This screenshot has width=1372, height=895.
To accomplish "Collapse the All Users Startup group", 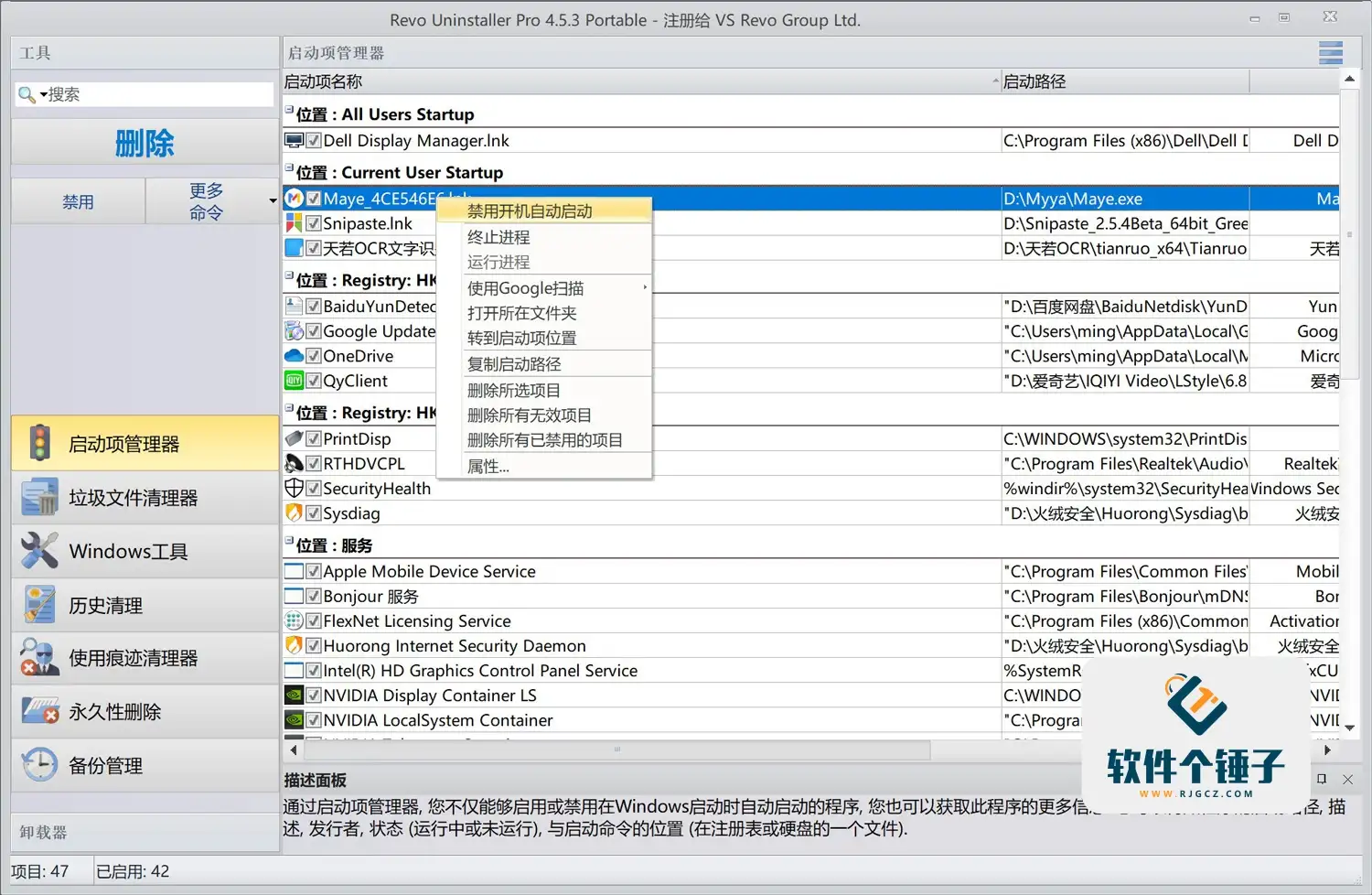I will (x=289, y=110).
